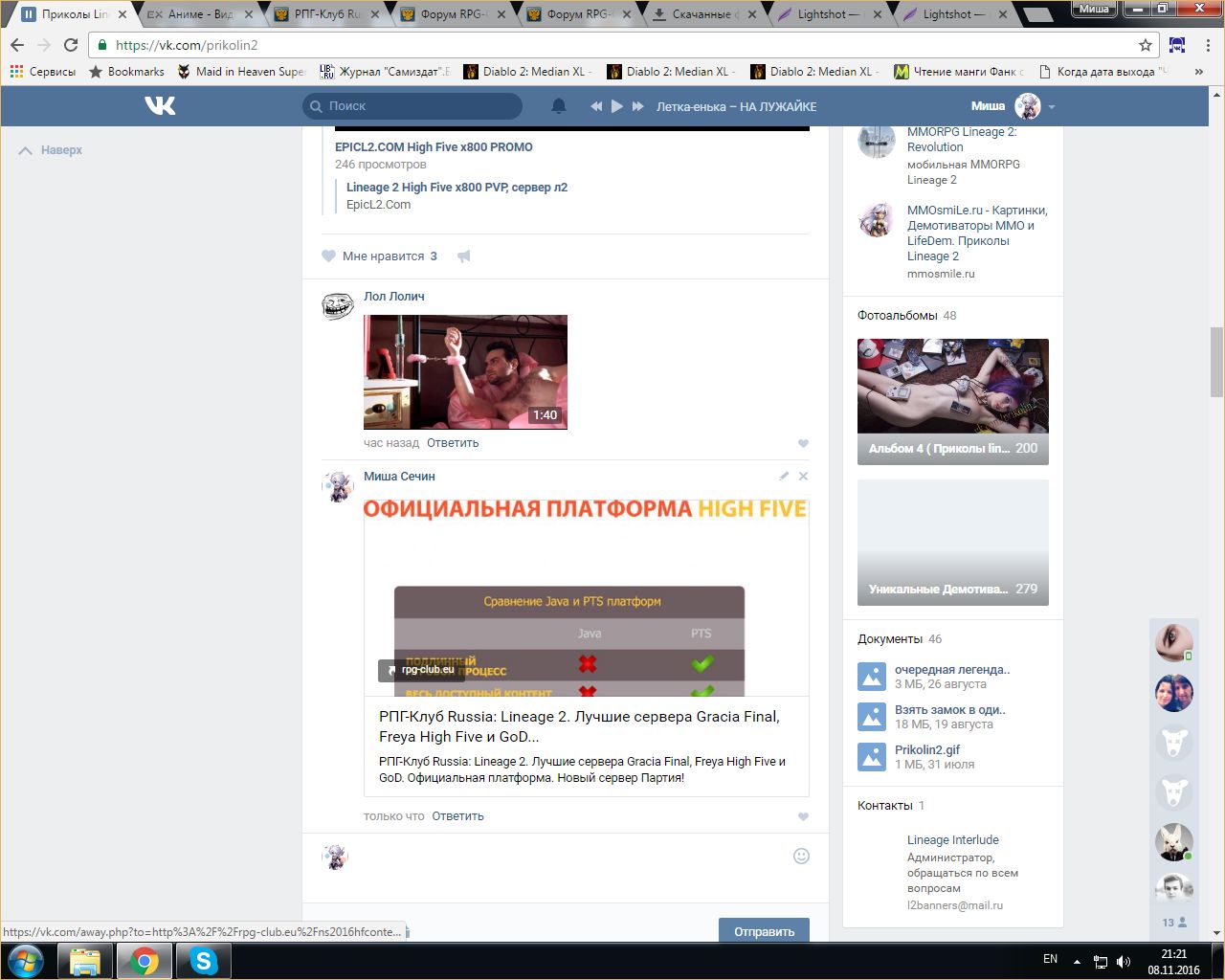Screen dimensions: 1225x980
Task: Open the volume control in the tray
Action: (x=1124, y=962)
